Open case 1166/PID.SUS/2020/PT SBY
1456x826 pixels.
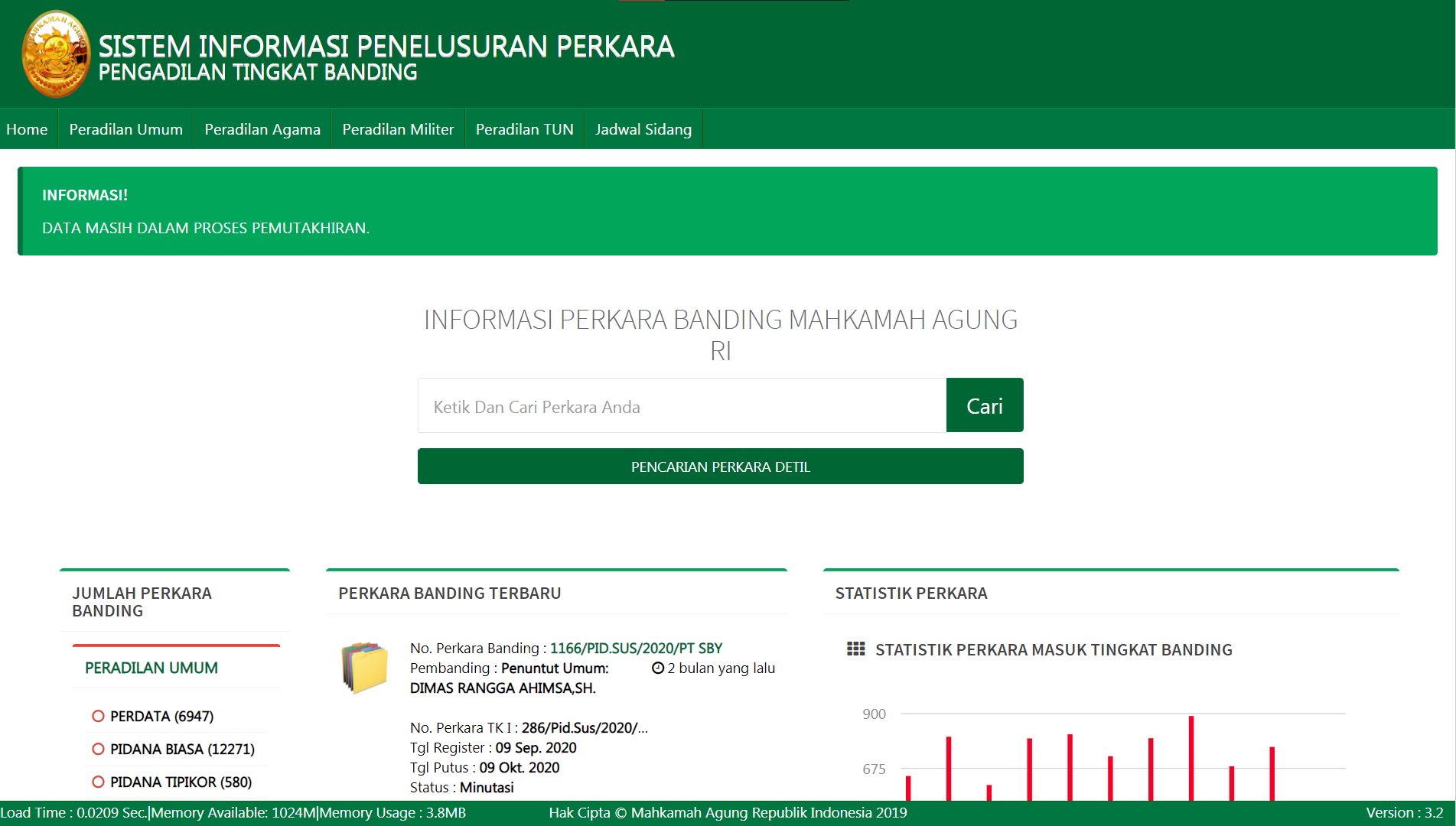[x=638, y=647]
